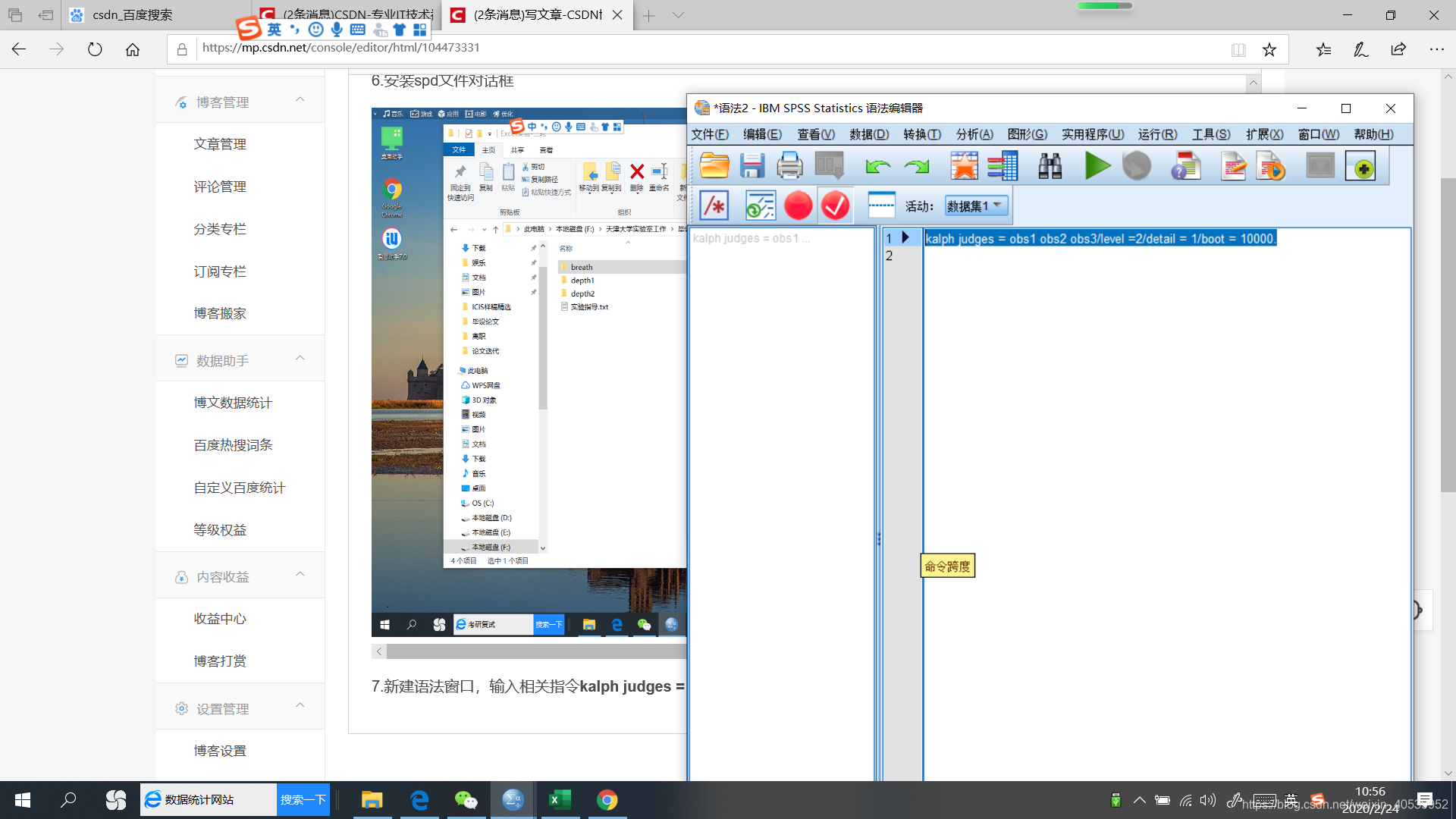Toggle the red breakpoint circle button
Screen dimensions: 1456x819
tap(798, 206)
